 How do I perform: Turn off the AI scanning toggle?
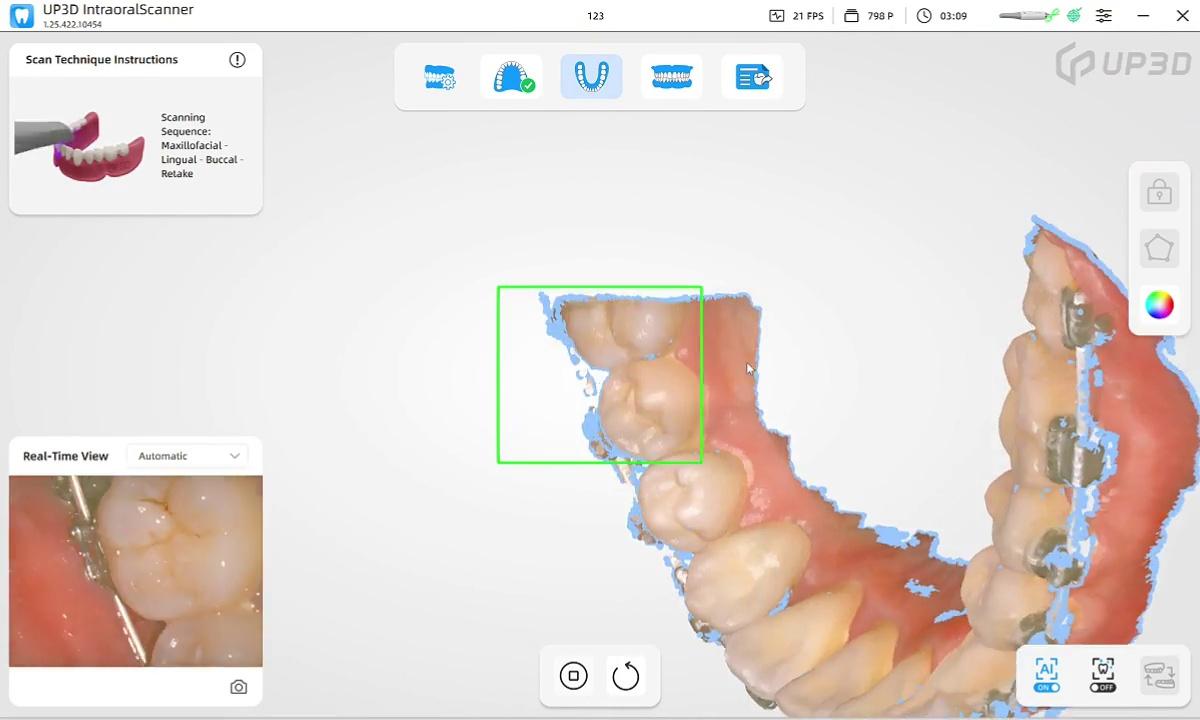tap(1047, 675)
